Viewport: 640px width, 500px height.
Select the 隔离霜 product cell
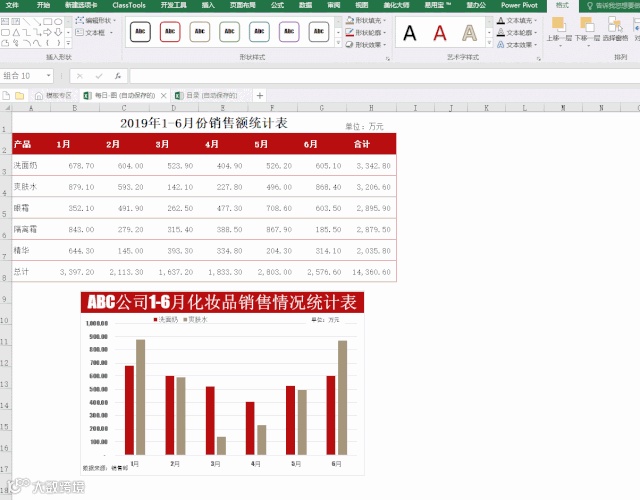click(x=31, y=229)
